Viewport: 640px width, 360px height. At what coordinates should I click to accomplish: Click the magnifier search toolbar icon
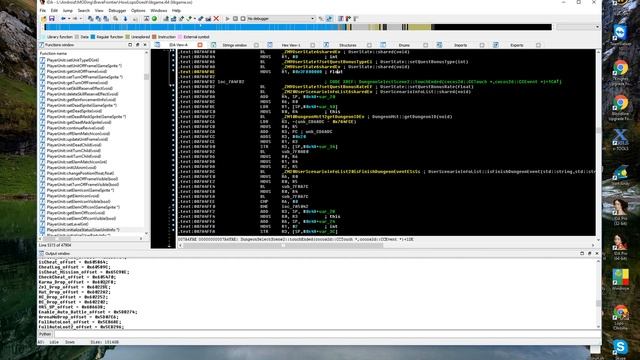coord(116,19)
